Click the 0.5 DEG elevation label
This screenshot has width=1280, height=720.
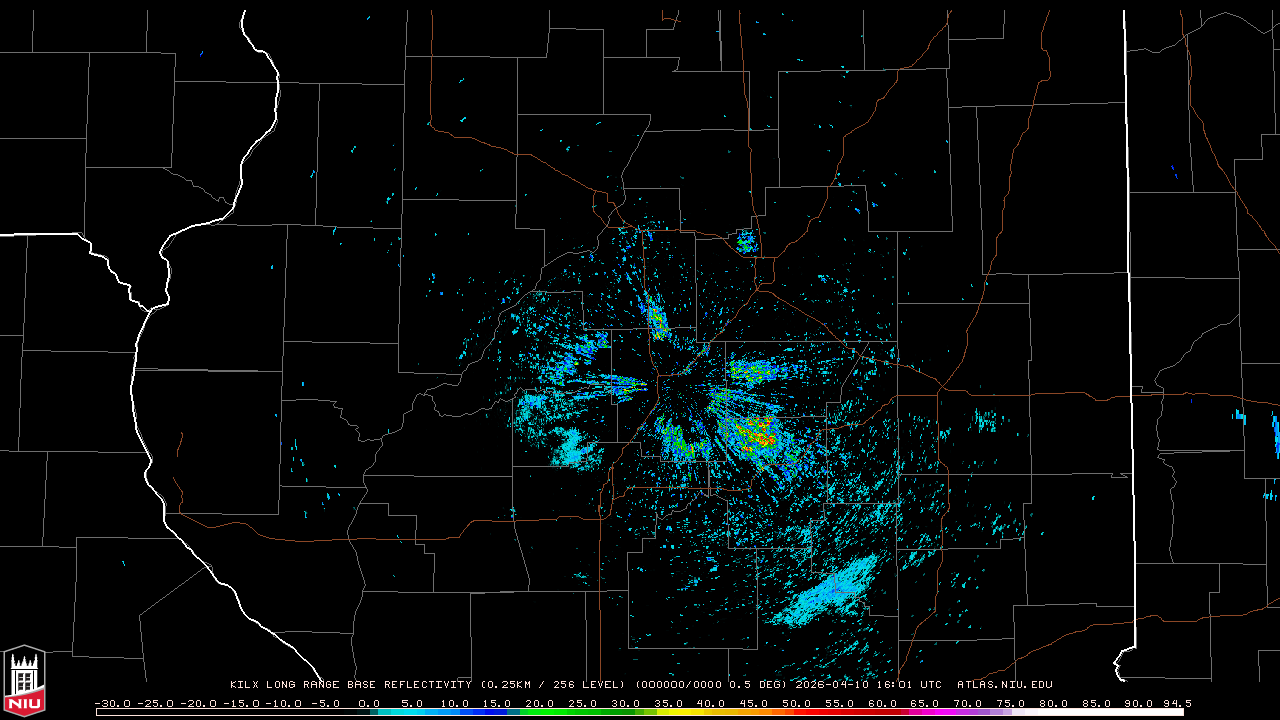tap(758, 685)
